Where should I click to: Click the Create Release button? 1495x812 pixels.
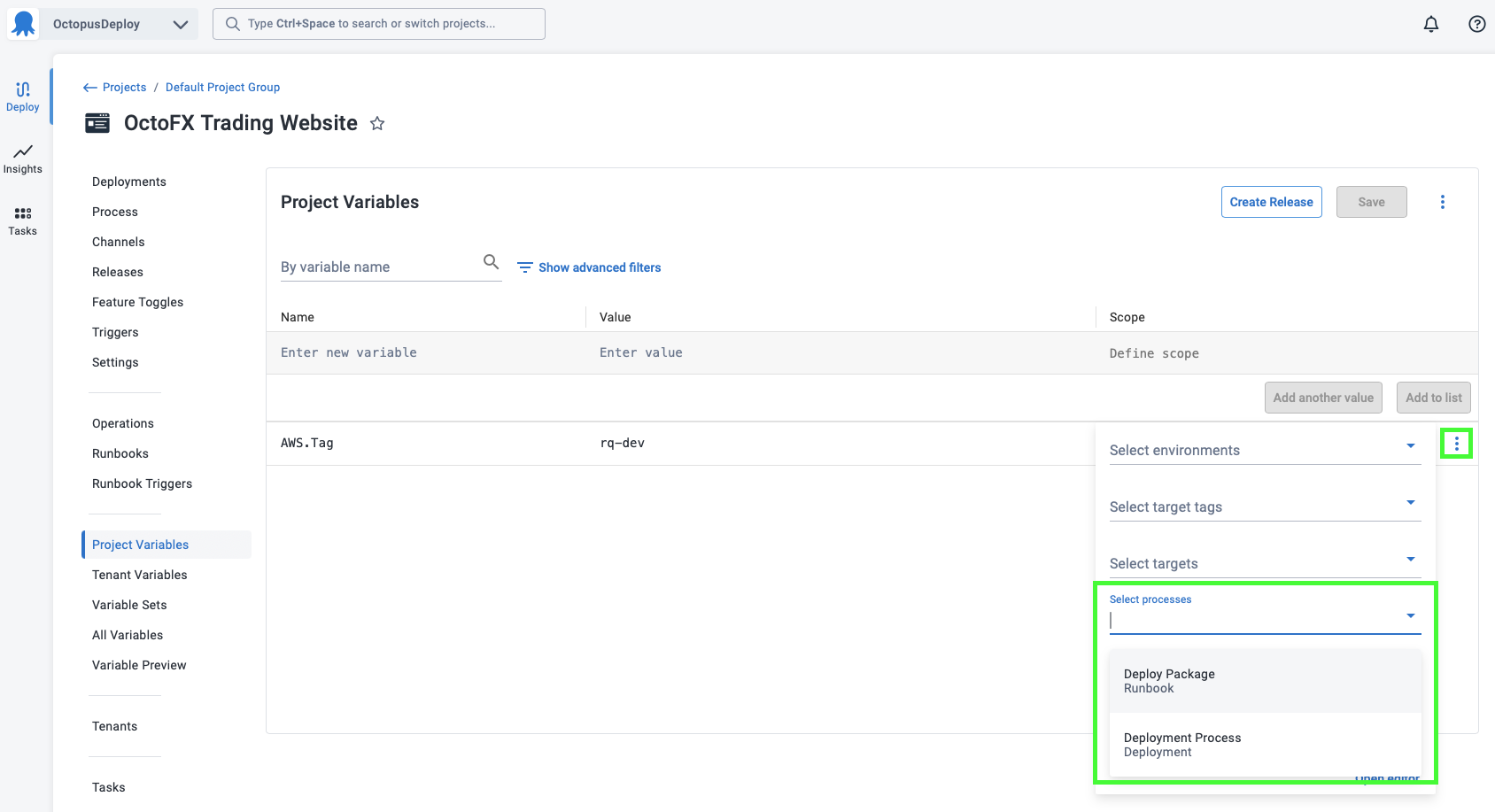tap(1272, 202)
